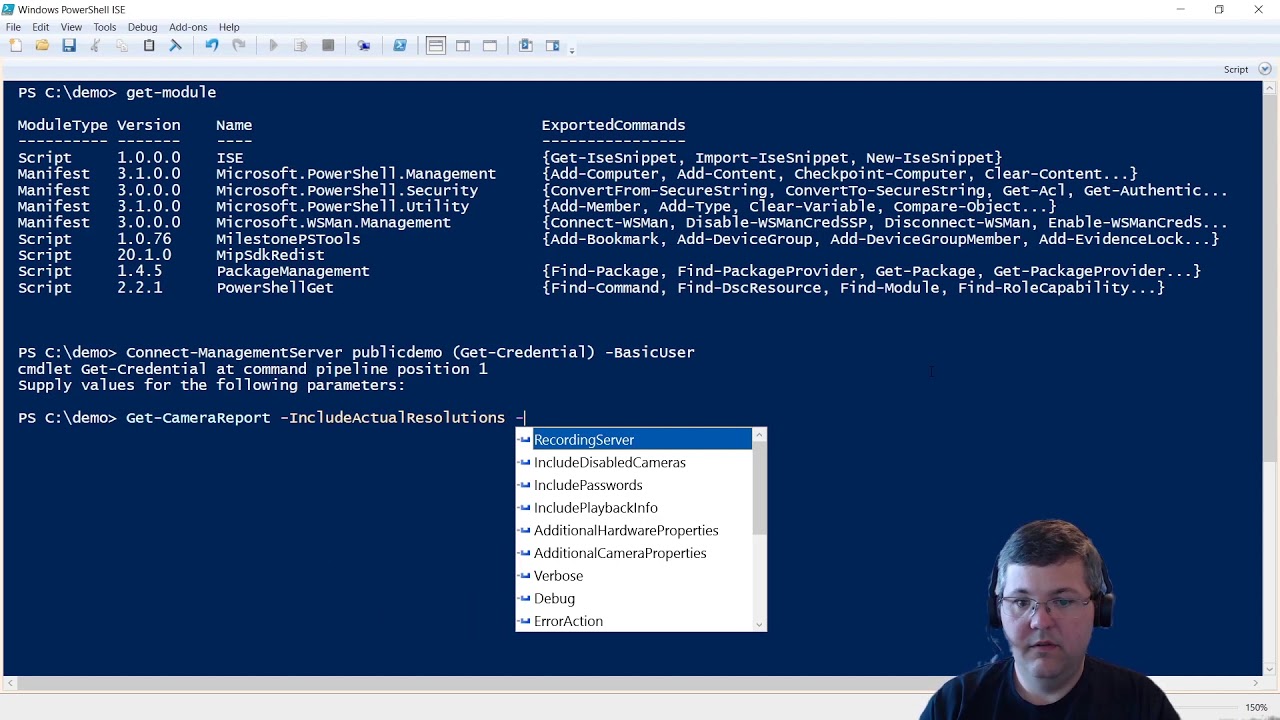1280x720 pixels.
Task: Select Debug parameter in IntelliSense list
Action: tap(634, 598)
